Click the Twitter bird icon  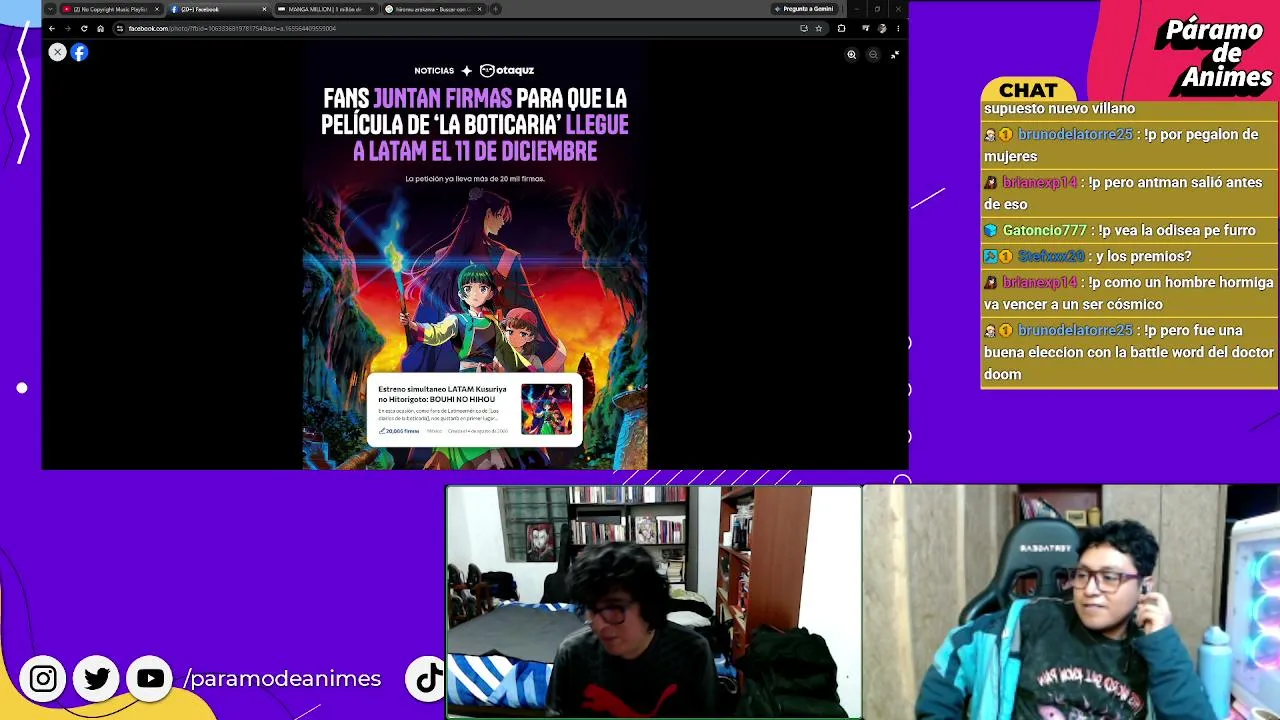pyautogui.click(x=97, y=679)
